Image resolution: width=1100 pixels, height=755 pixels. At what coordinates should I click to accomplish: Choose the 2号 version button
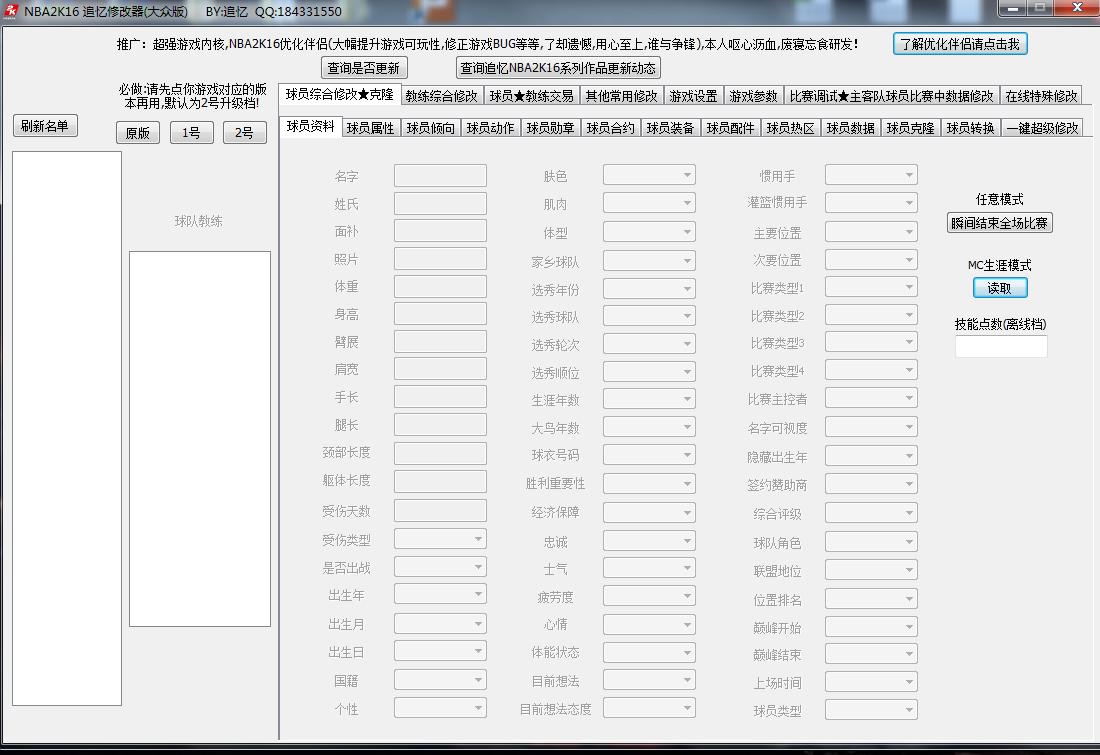[x=245, y=133]
